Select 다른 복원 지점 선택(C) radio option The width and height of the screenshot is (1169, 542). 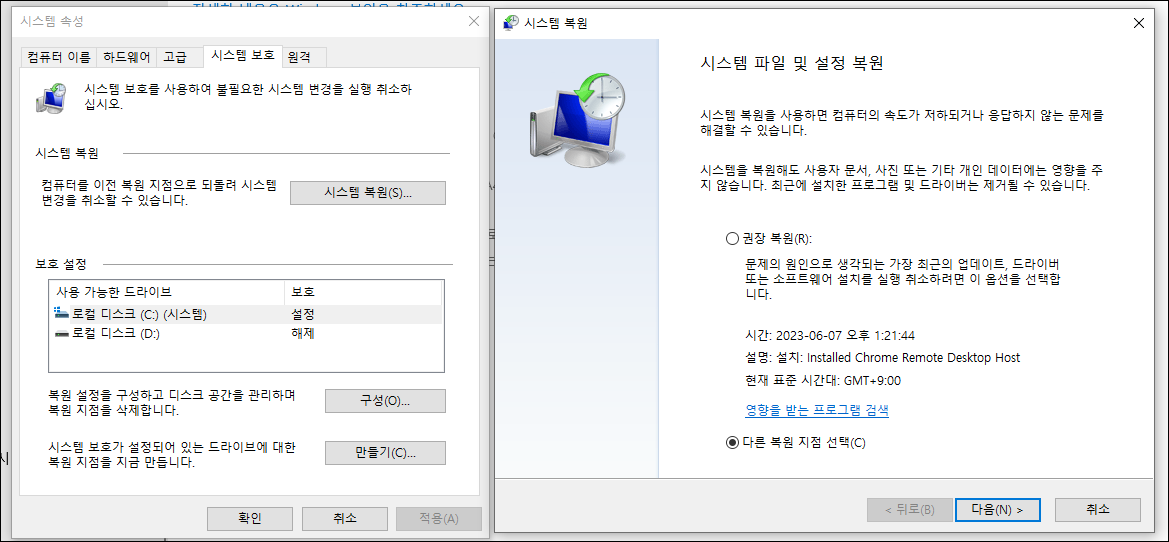coord(731,442)
